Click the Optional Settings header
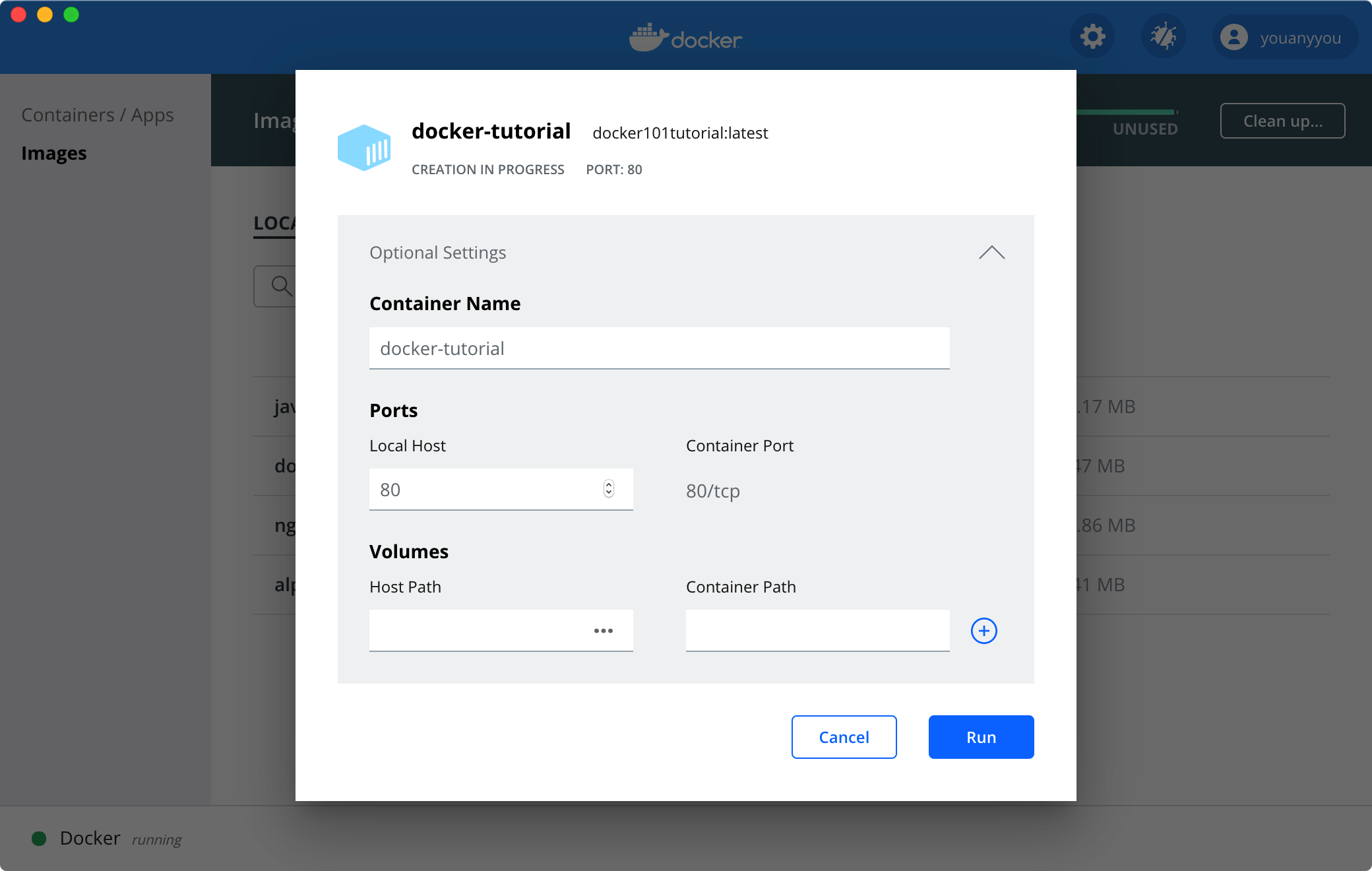 438,253
